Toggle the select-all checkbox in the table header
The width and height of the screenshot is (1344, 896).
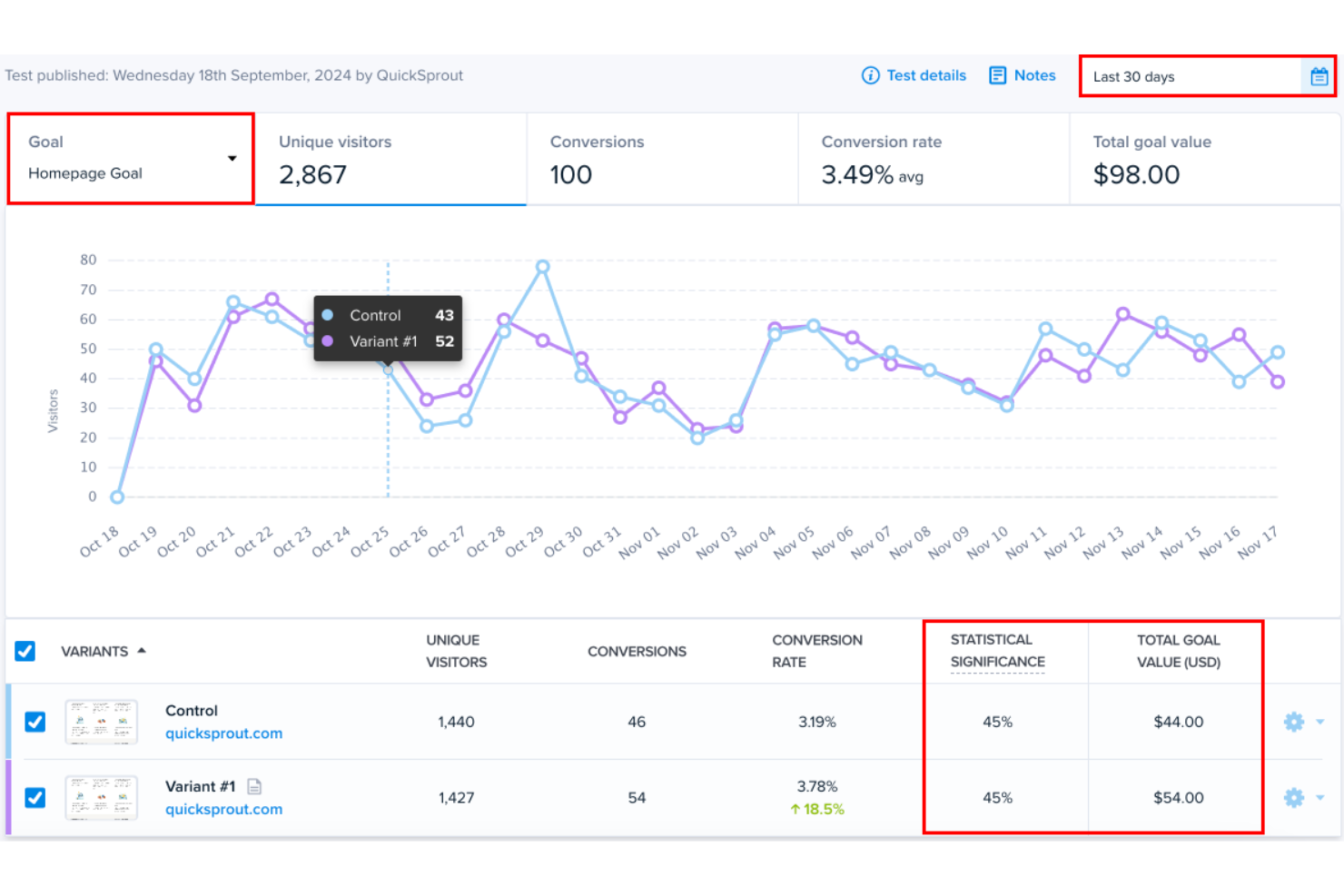coord(25,651)
